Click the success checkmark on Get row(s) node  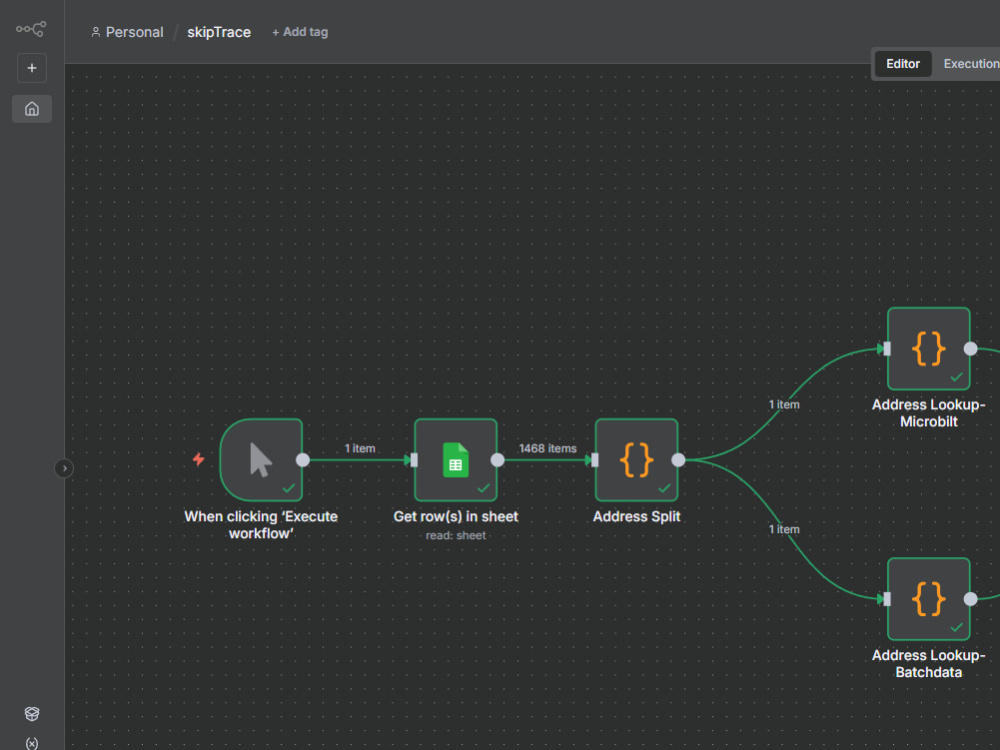[x=483, y=488]
